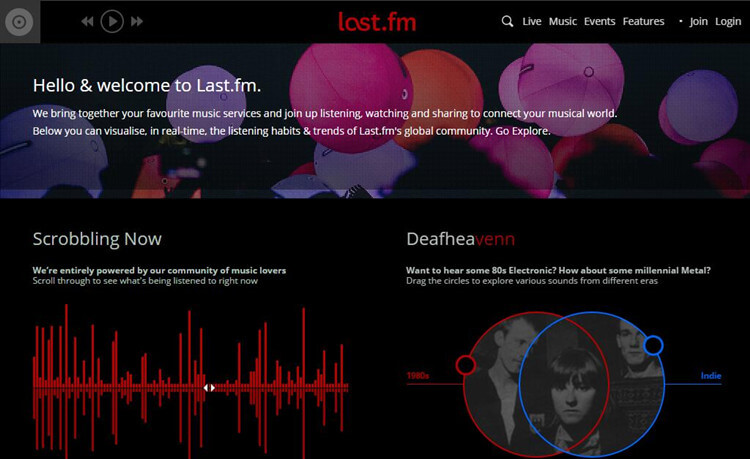Viewport: 750px width, 459px height.
Task: Select the red 1980s circle handle
Action: coord(465,365)
